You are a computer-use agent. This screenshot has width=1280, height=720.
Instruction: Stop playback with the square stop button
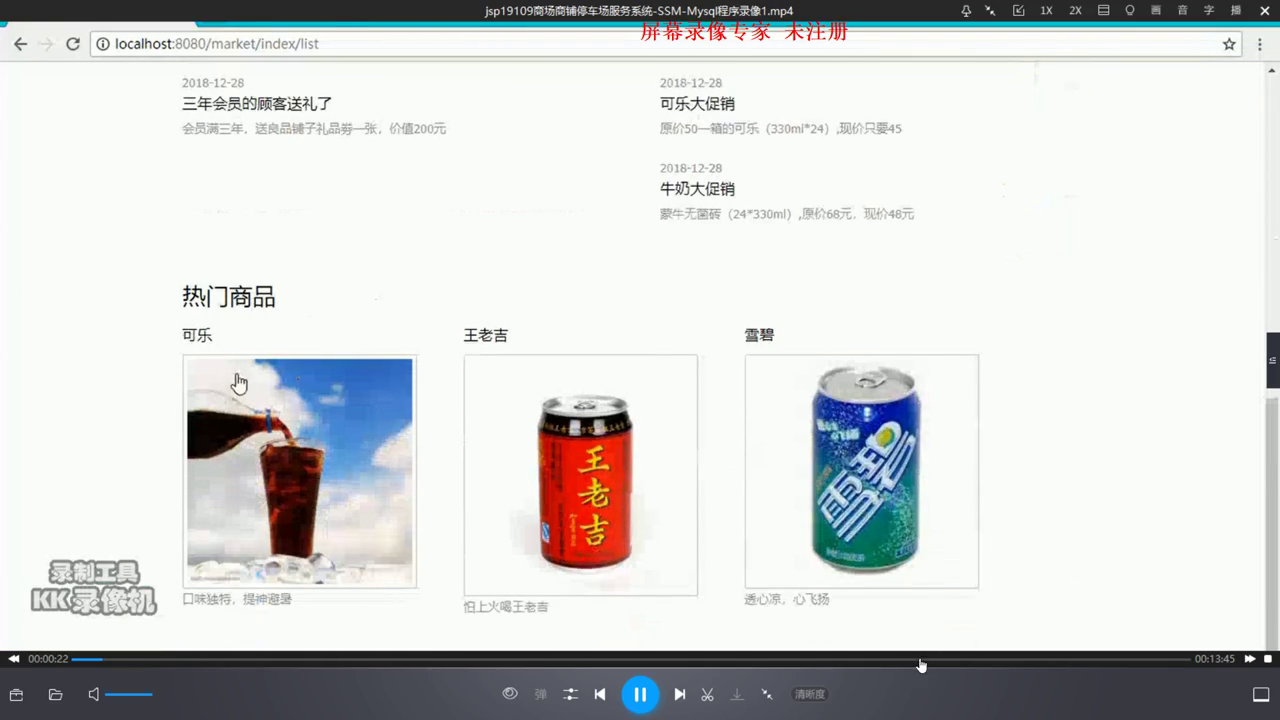(x=1268, y=659)
